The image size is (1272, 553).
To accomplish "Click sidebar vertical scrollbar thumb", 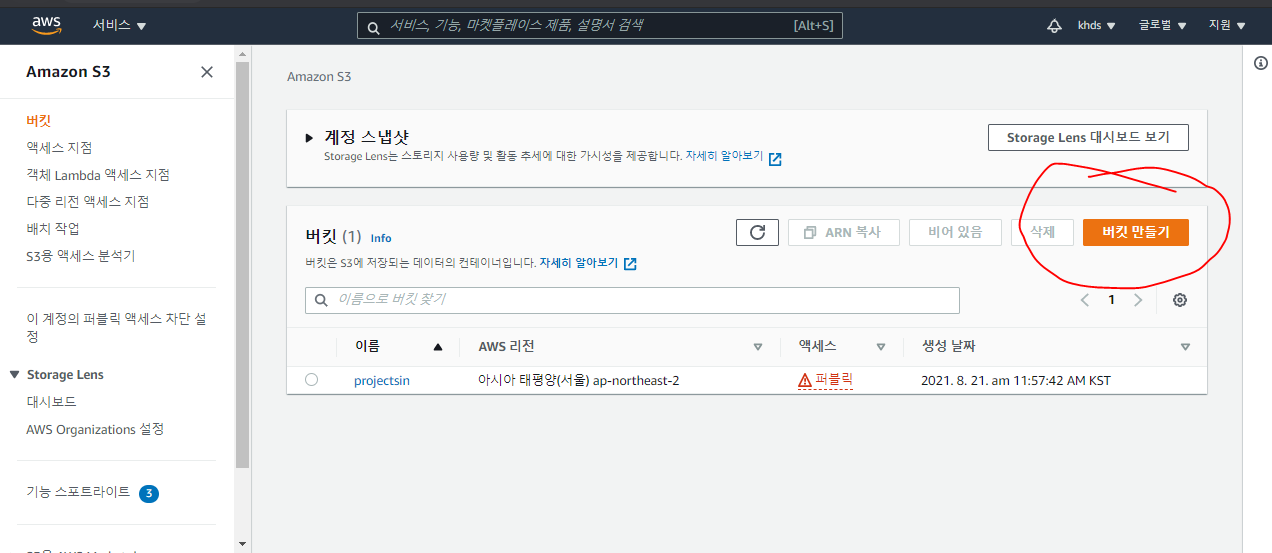I will tap(242, 264).
